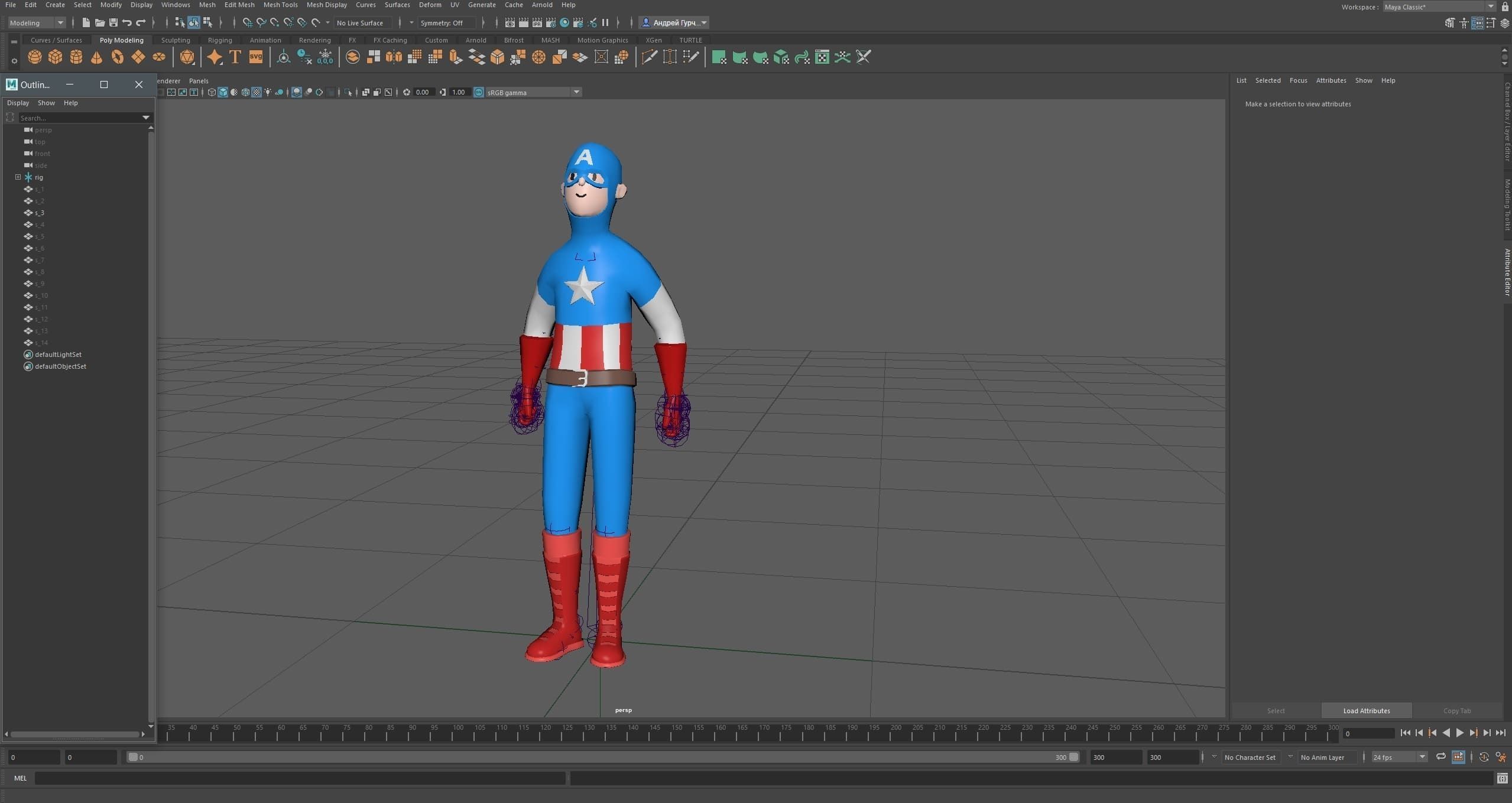This screenshot has height=803, width=1512.
Task: Toggle wireframe on shaded in viewport toolbar
Action: [245, 92]
